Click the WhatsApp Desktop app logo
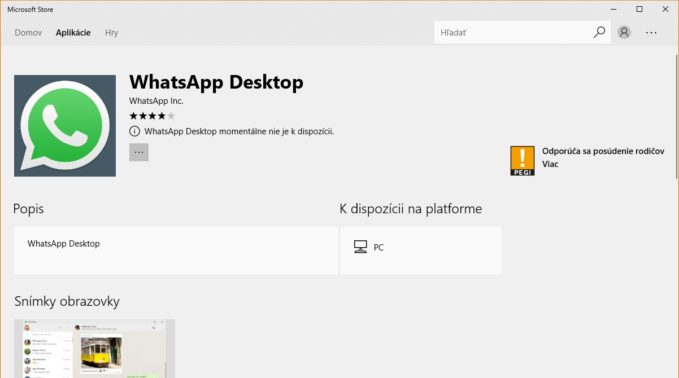 coord(65,126)
